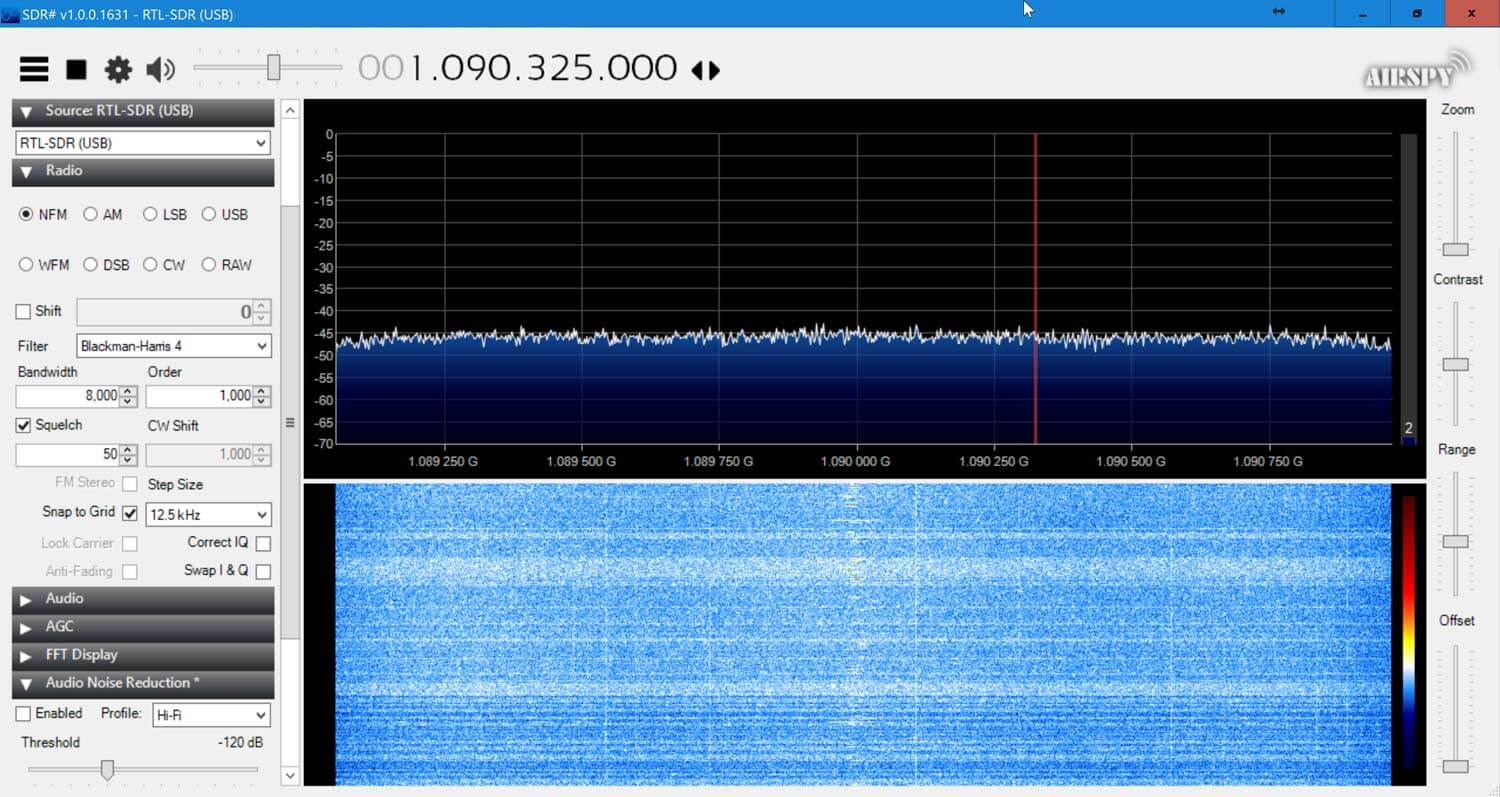The width and height of the screenshot is (1500, 797).
Task: Open the Blackman-Harris 4 filter dropdown
Action: pos(173,346)
